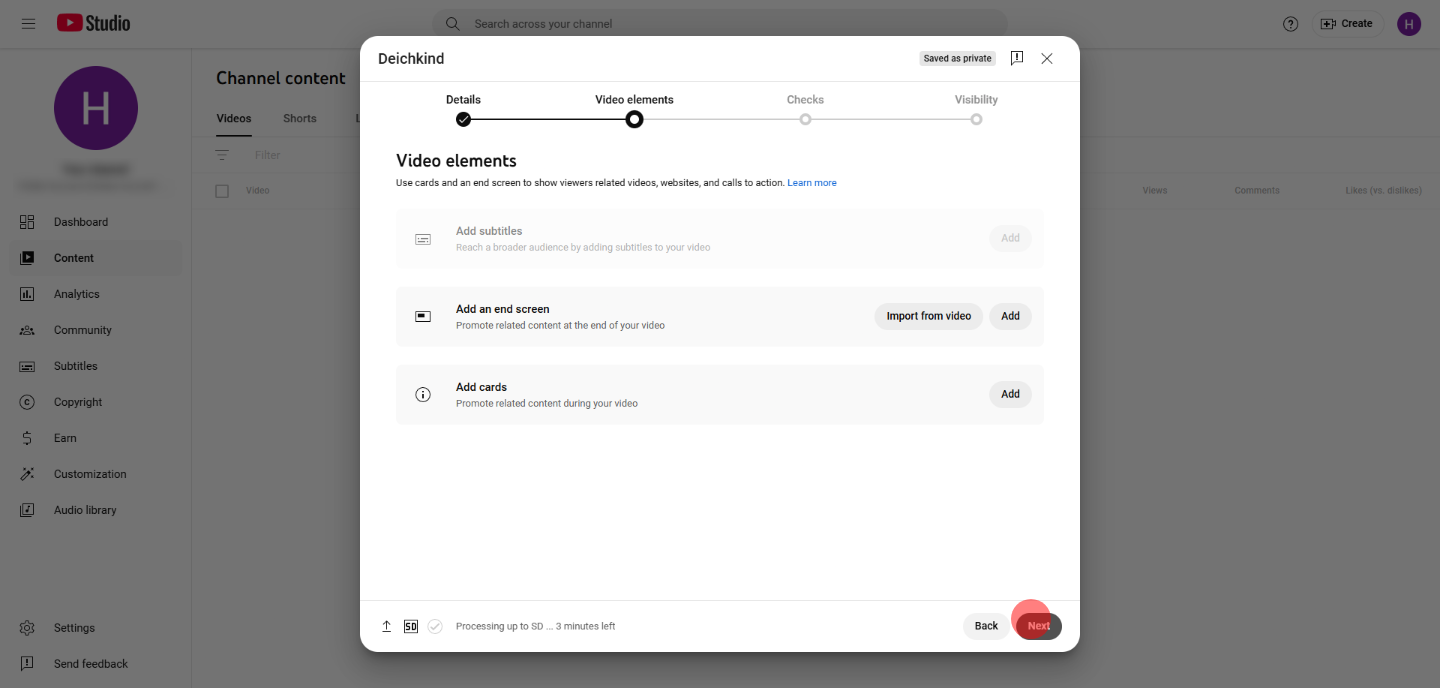This screenshot has height=688, width=1440.
Task: Click the YouTube Studio logo
Action: click(93, 23)
